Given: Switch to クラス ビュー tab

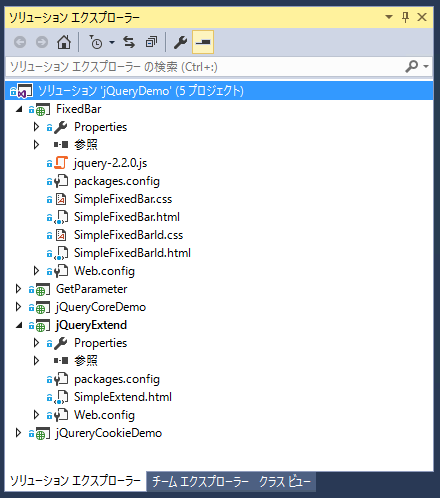Looking at the screenshot, I should click(x=285, y=482).
